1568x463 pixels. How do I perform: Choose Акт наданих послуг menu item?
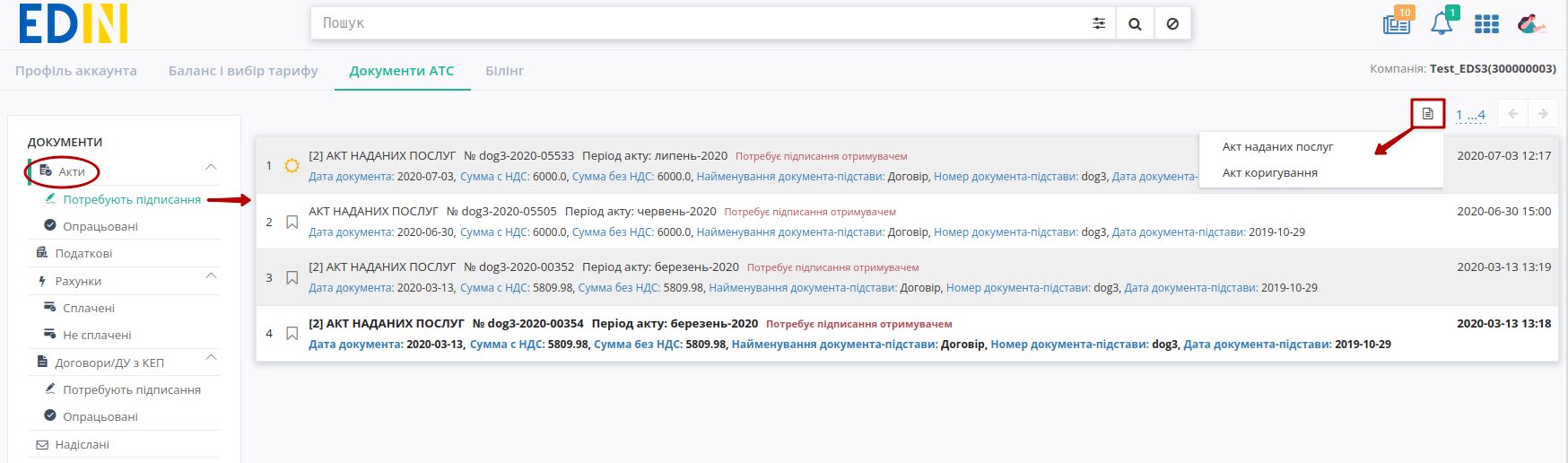point(1277,146)
